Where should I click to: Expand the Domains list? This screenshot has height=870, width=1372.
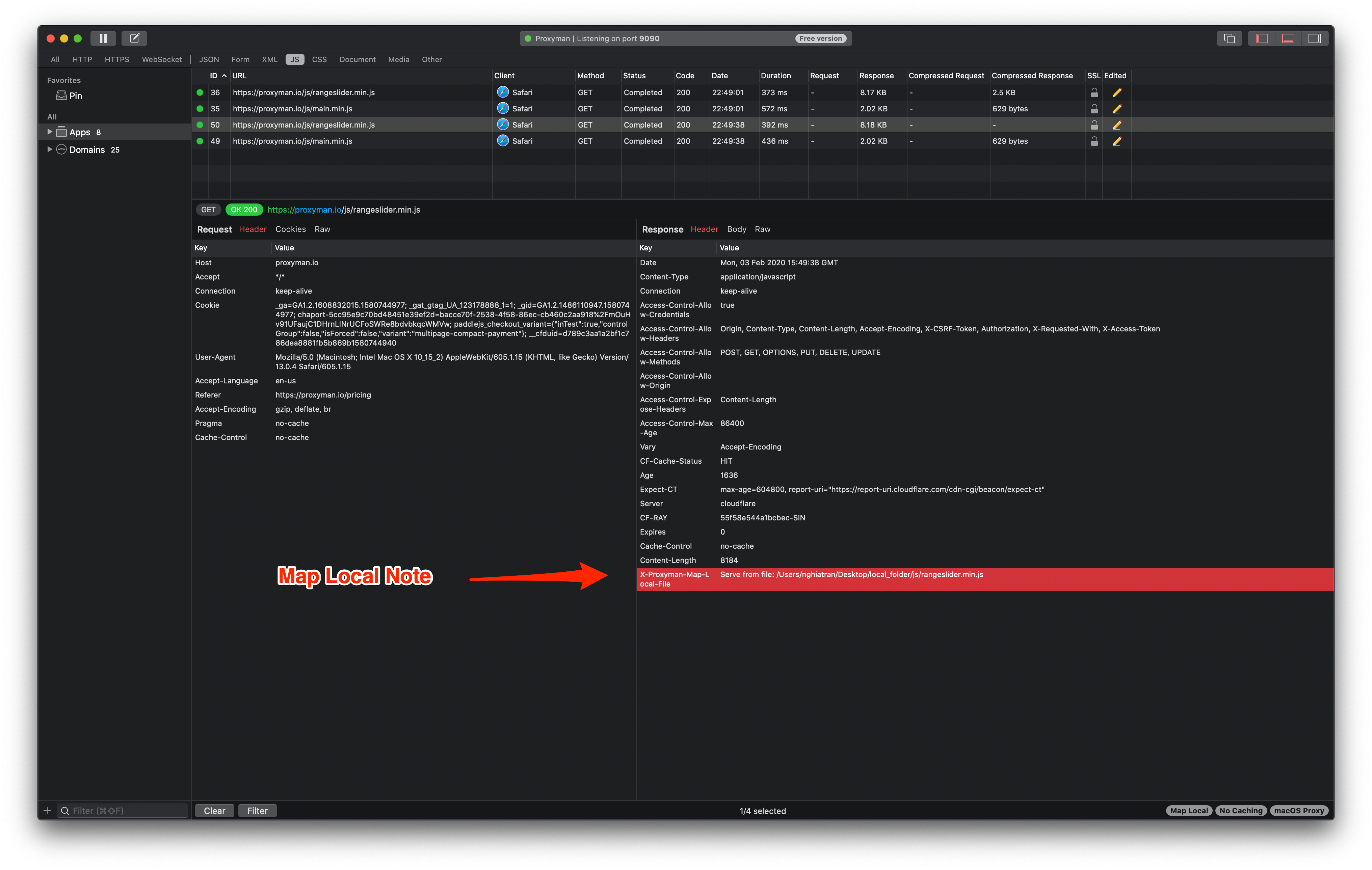[x=50, y=149]
